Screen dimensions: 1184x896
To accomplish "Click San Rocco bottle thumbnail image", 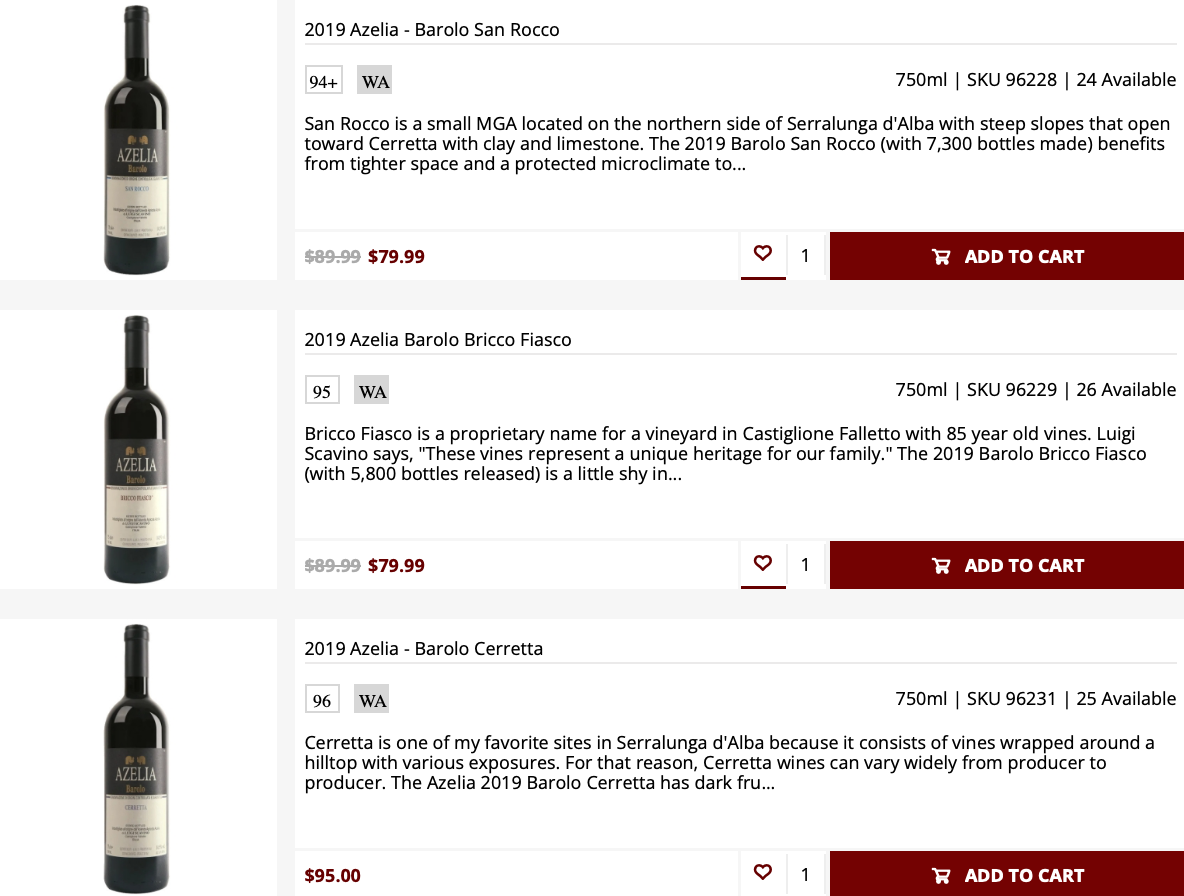I will [137, 140].
